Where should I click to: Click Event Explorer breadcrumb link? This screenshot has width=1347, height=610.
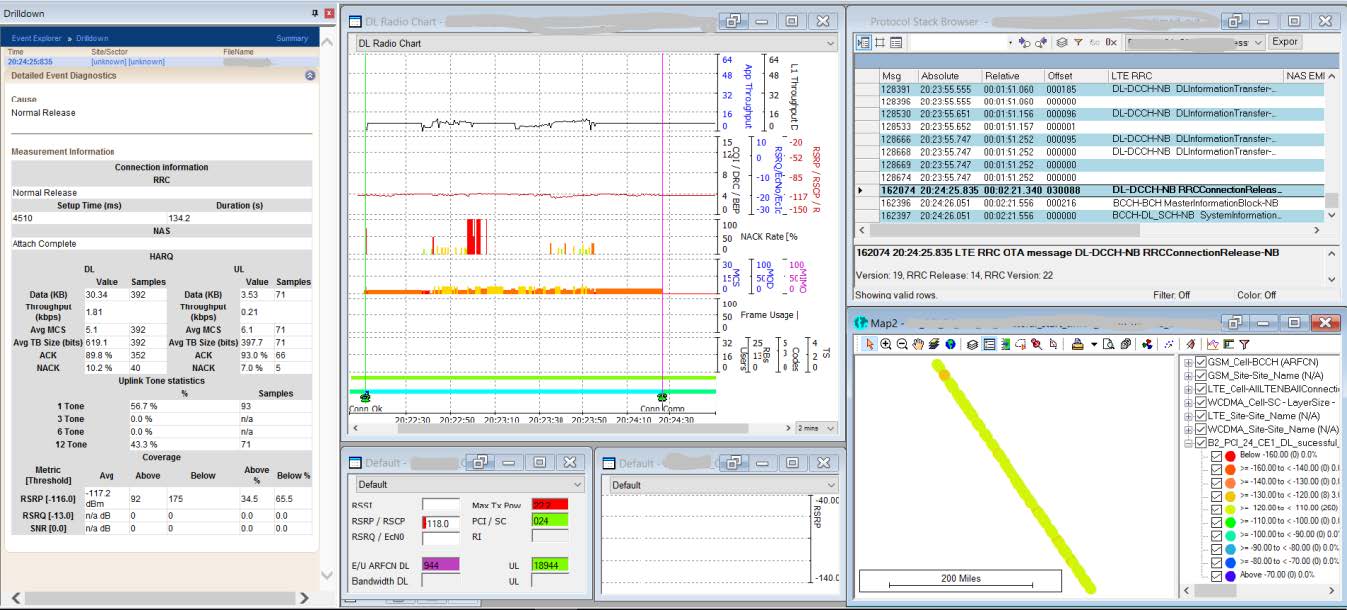[x=39, y=39]
